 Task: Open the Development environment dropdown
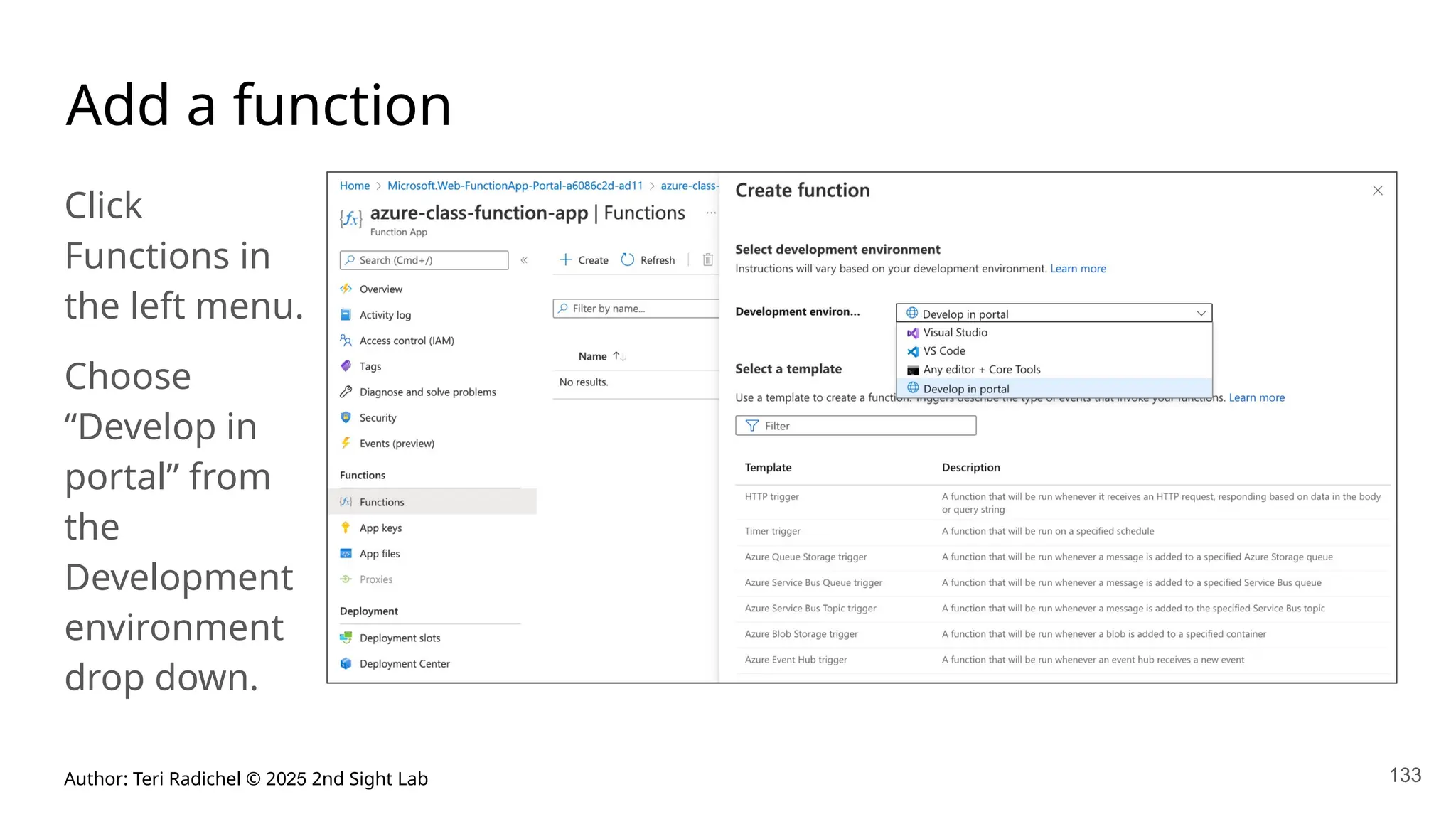[1054, 314]
